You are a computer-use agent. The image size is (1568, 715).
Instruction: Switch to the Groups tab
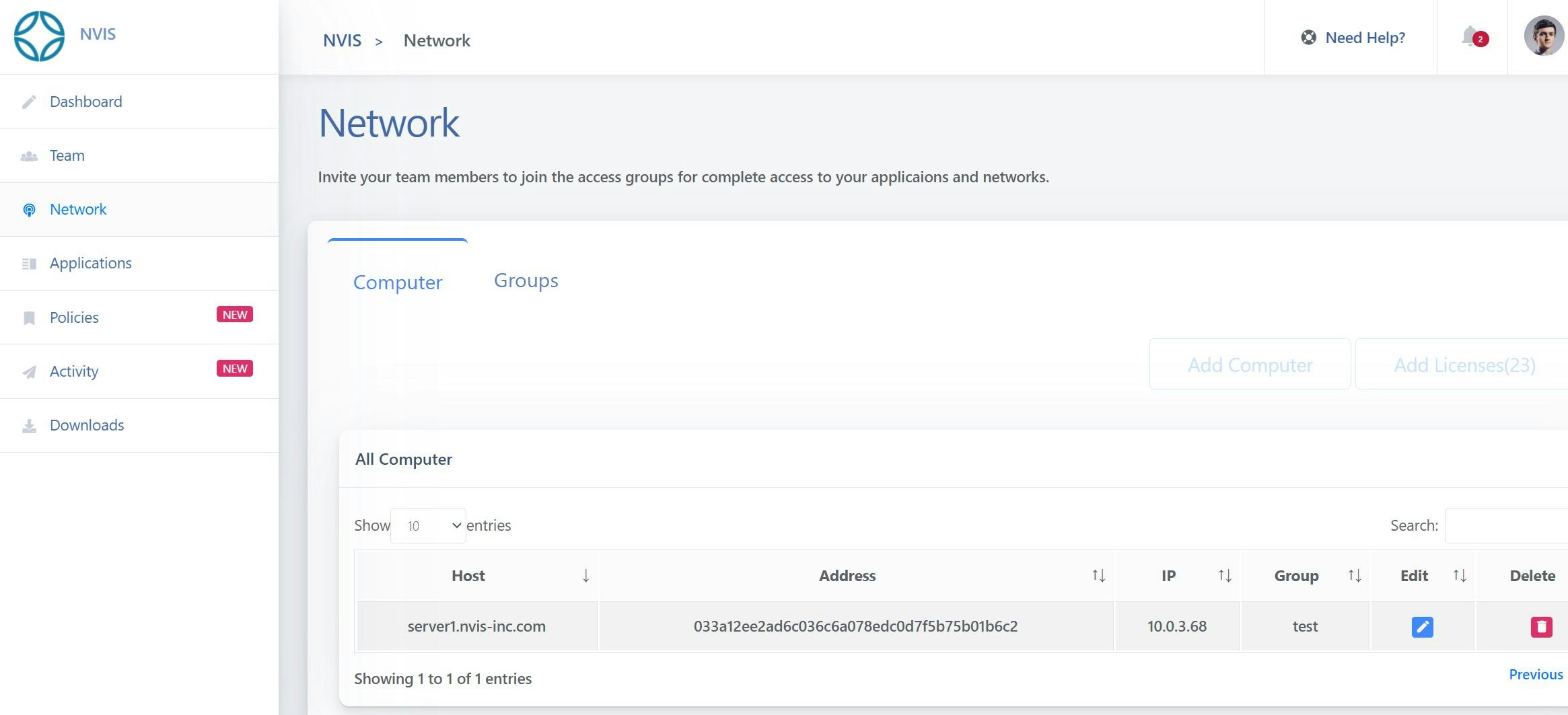click(x=526, y=280)
